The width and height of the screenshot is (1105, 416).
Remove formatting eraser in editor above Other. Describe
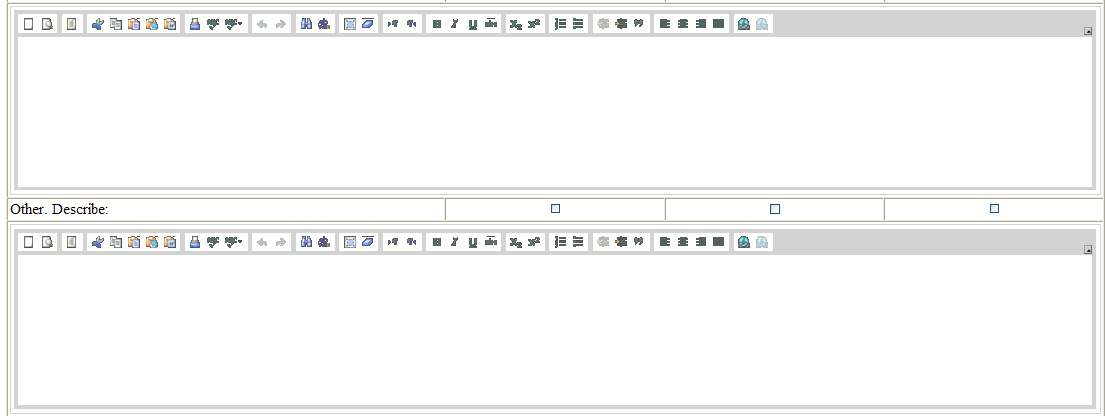(368, 24)
